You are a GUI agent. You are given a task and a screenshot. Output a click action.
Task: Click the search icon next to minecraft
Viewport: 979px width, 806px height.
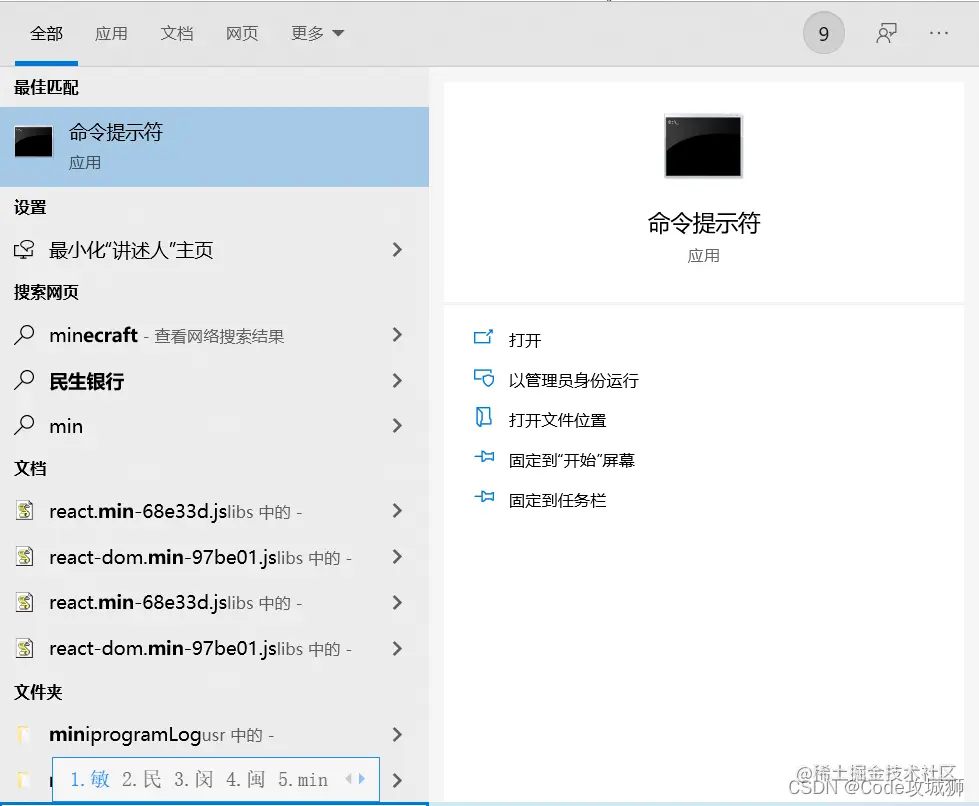24,335
